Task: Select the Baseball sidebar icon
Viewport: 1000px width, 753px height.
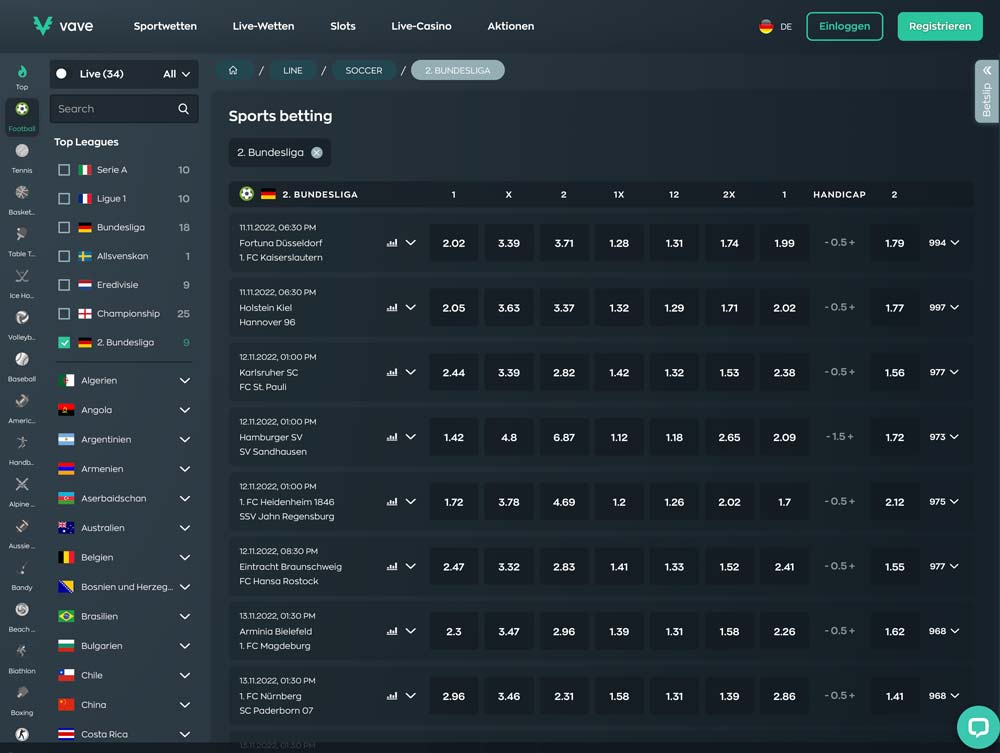Action: click(22, 366)
